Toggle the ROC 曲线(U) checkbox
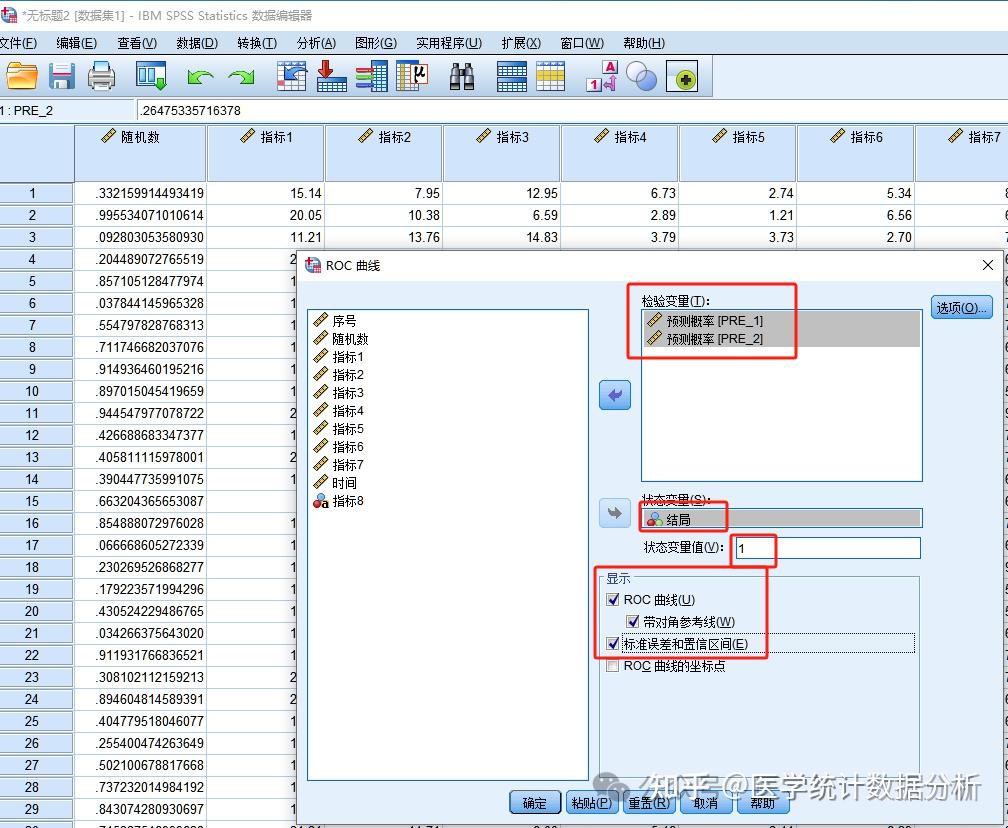The image size is (1008, 828). 613,600
